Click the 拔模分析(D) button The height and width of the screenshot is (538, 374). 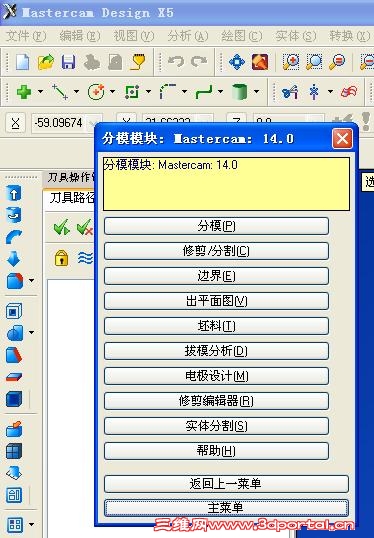216,351
